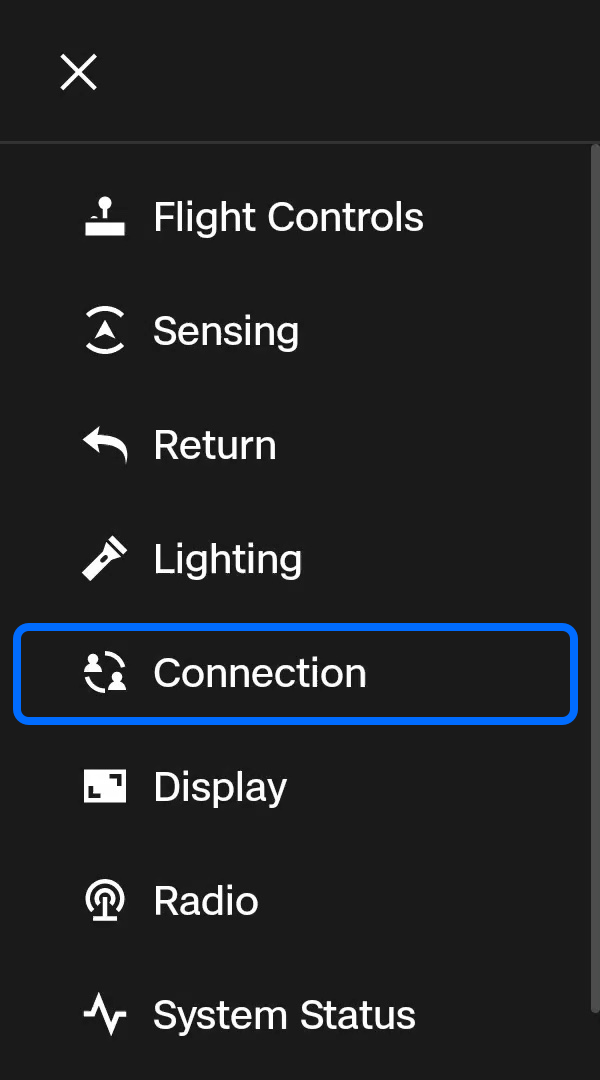Close the settings menu with the X
The width and height of the screenshot is (600, 1080).
click(78, 72)
